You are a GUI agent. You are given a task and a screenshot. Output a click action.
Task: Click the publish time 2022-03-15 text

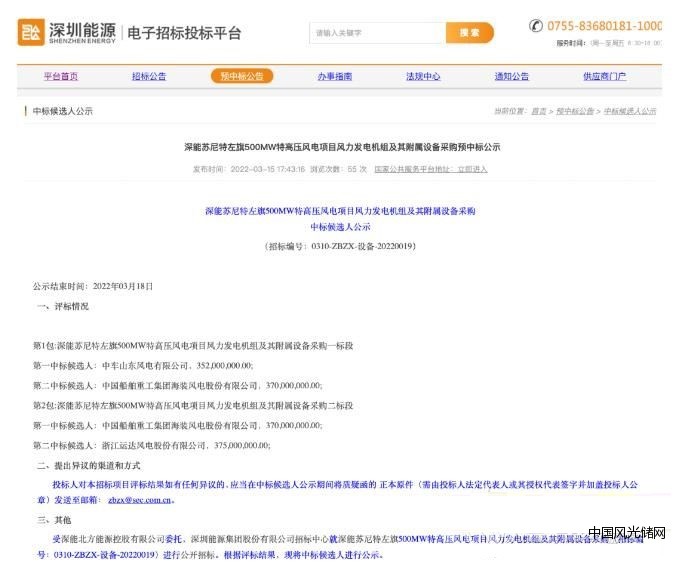point(249,169)
